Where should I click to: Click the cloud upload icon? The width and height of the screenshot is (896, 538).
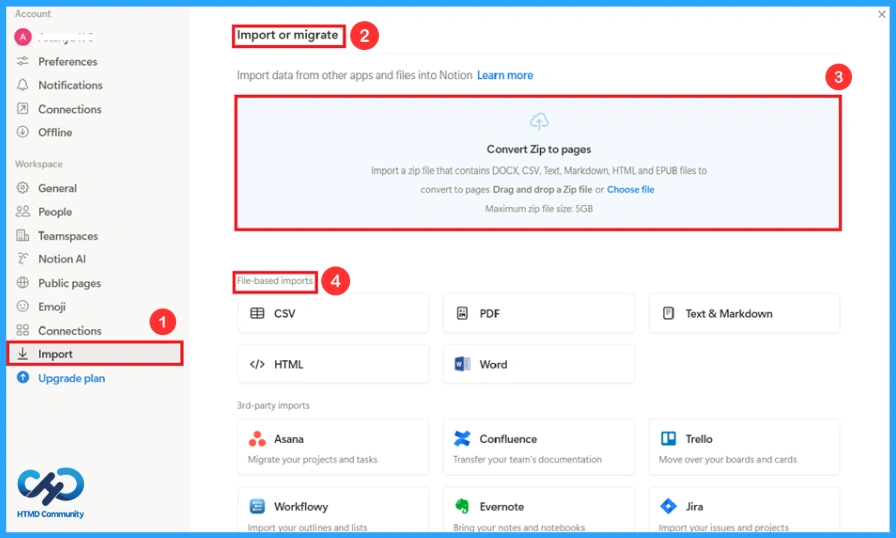coord(539,122)
